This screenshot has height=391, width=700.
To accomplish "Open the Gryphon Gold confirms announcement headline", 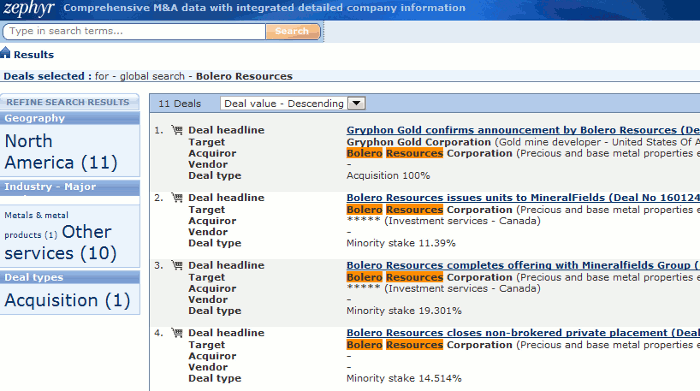I will tap(523, 130).
